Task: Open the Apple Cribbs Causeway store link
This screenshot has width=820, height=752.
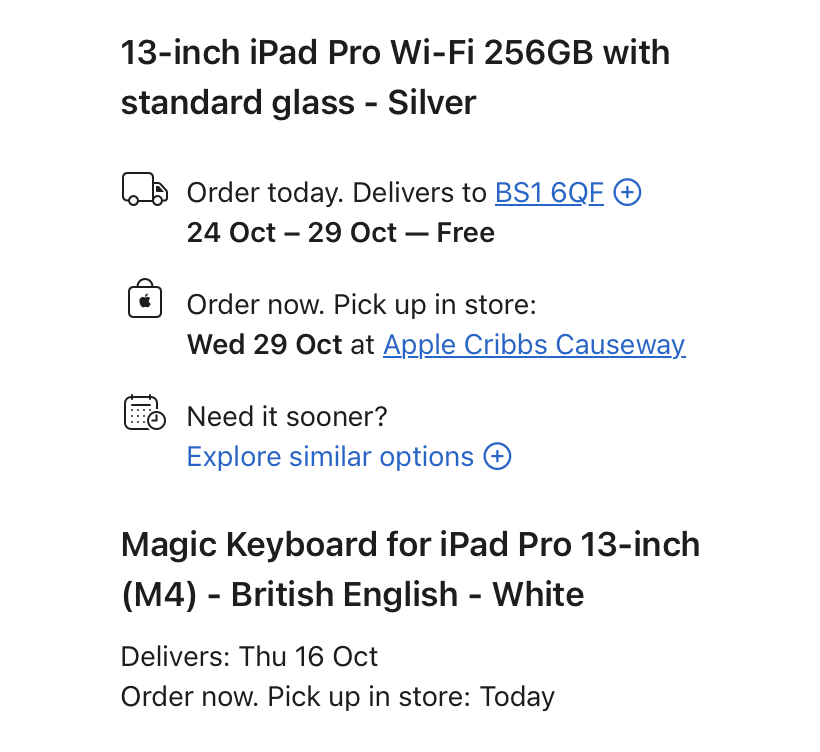Action: [534, 345]
